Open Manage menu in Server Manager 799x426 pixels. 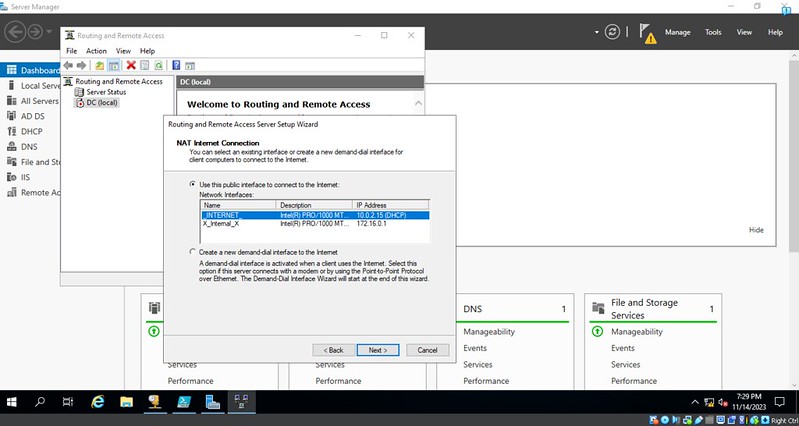pyautogui.click(x=677, y=32)
